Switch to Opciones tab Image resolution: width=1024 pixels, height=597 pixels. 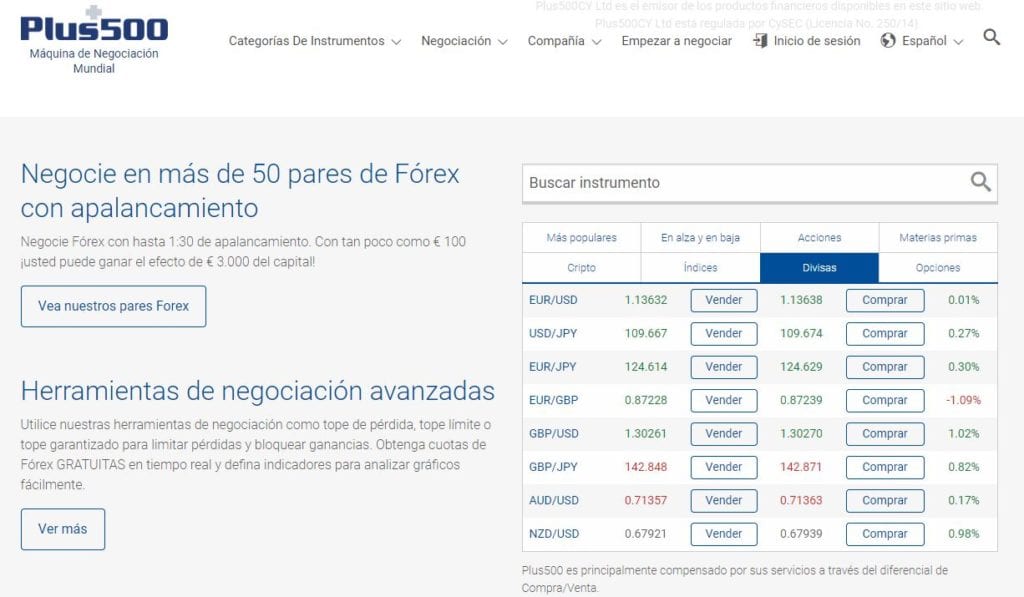(938, 268)
